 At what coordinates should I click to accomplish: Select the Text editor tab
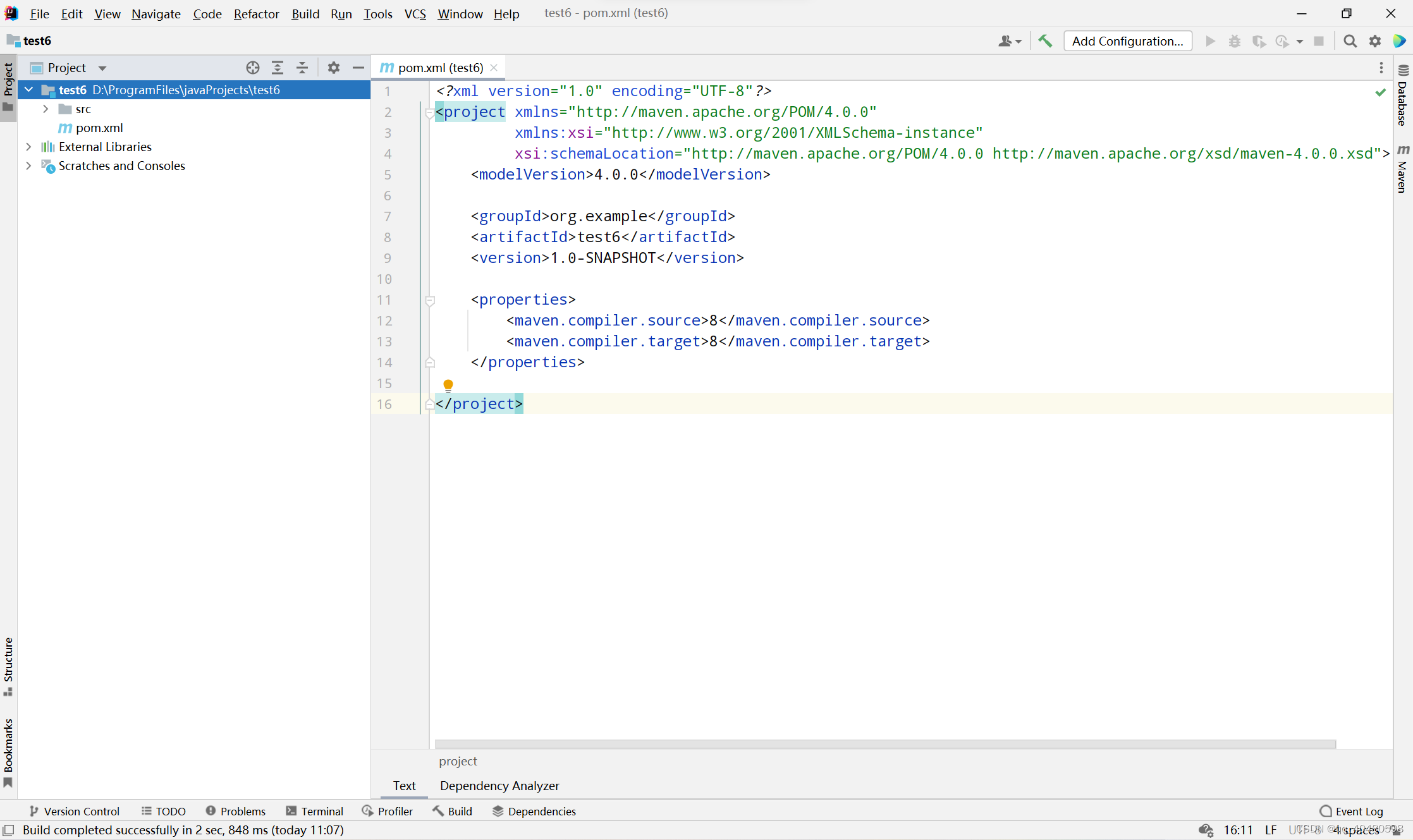(x=404, y=786)
